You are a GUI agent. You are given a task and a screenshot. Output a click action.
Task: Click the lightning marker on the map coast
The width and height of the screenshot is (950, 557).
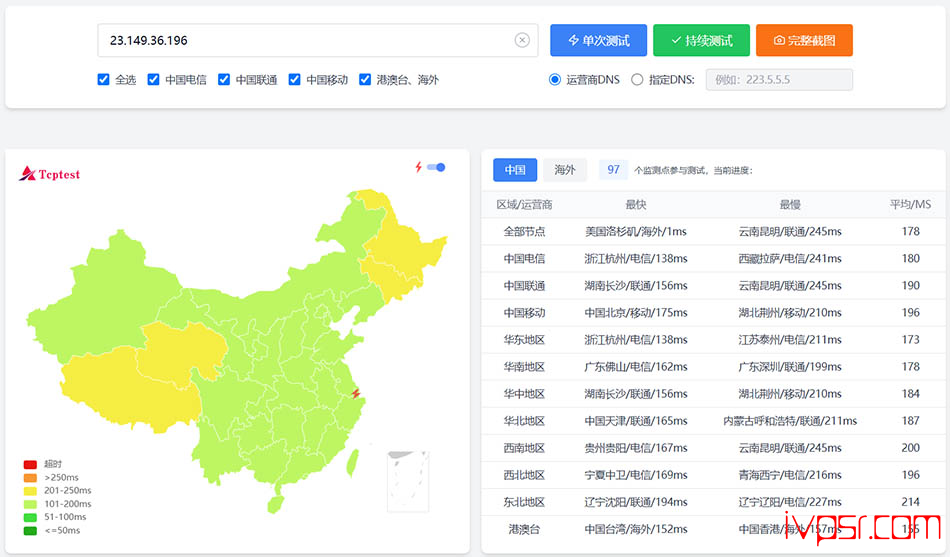pyautogui.click(x=356, y=393)
